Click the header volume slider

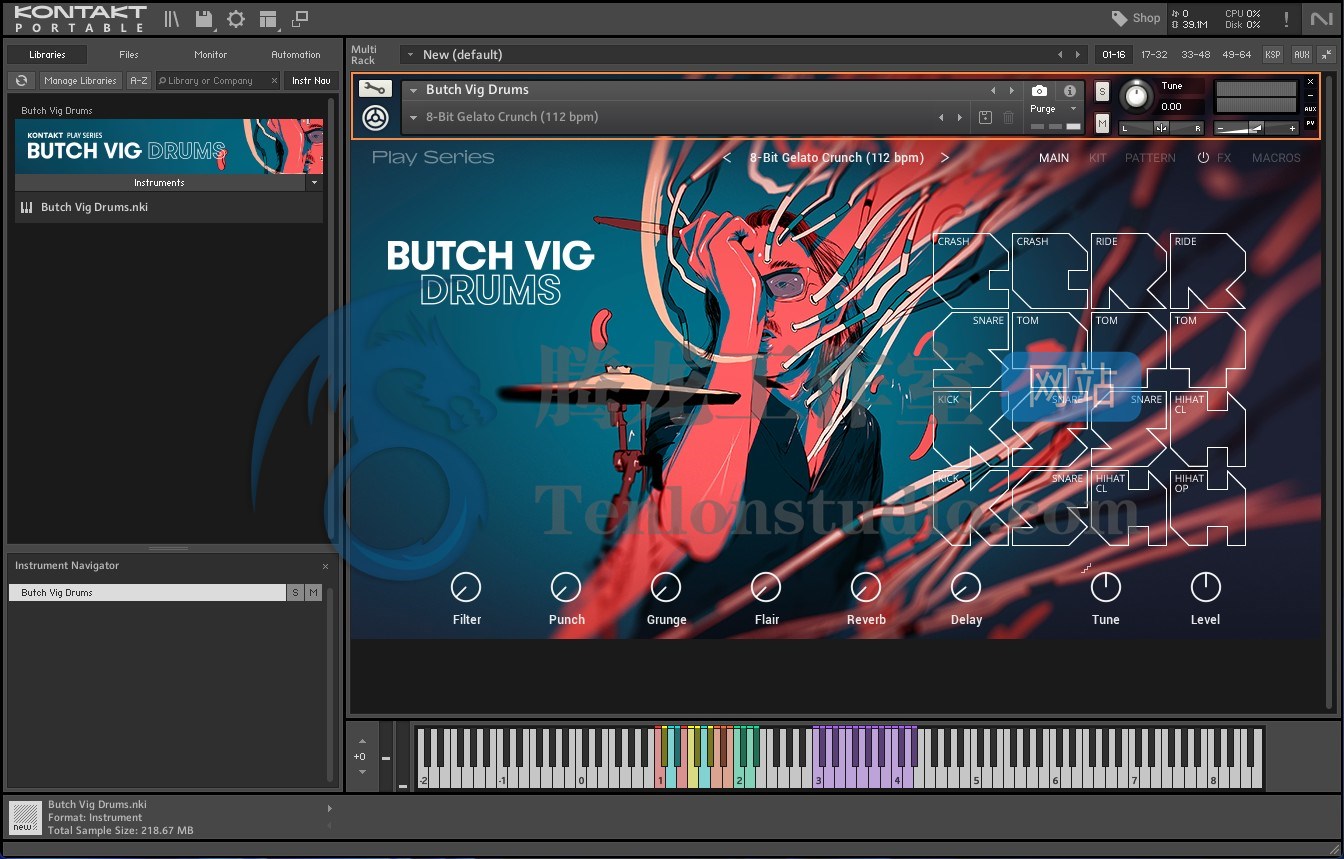tap(1257, 128)
